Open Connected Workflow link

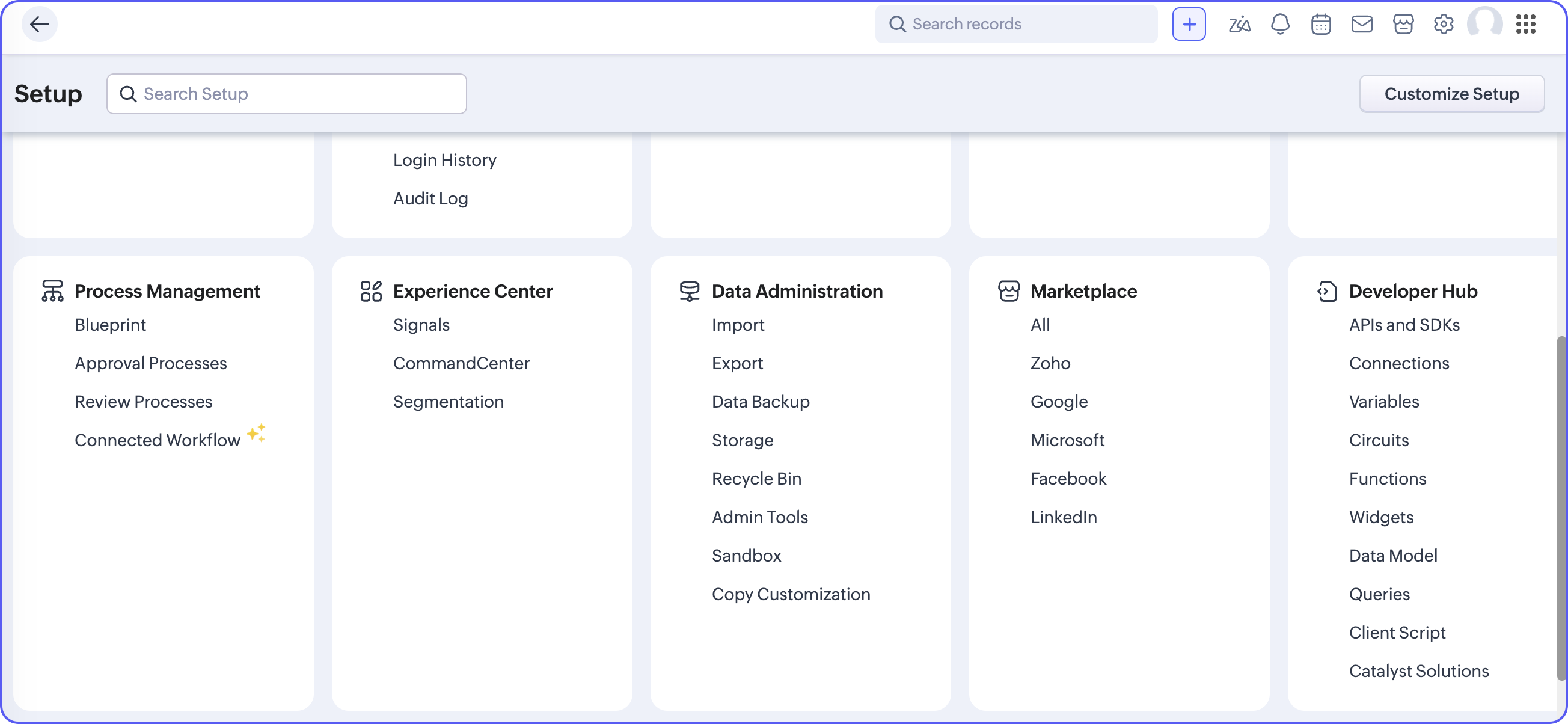coord(157,440)
